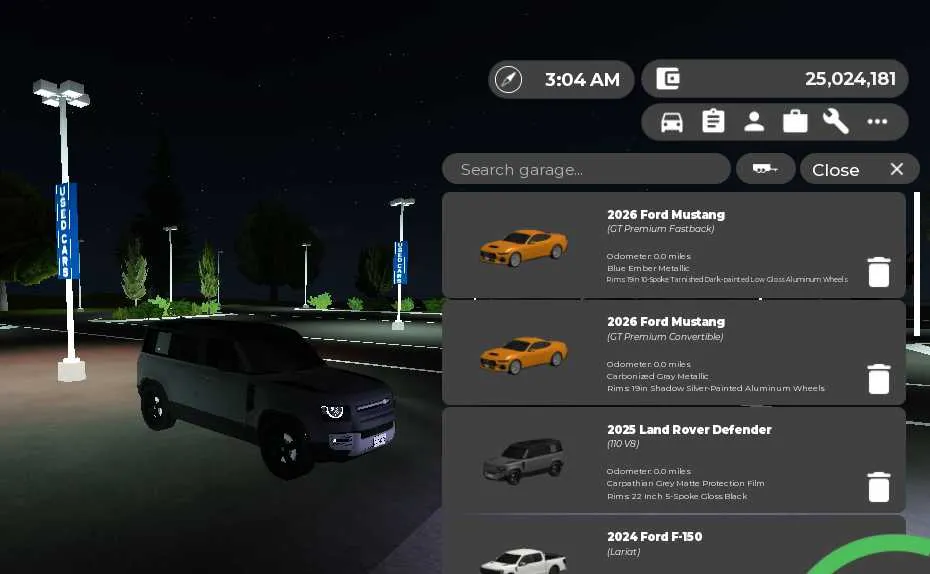Screen dimensions: 930x574
Task: Select the Mustang GT Premium Fastback thumbnail
Action: coord(524,247)
